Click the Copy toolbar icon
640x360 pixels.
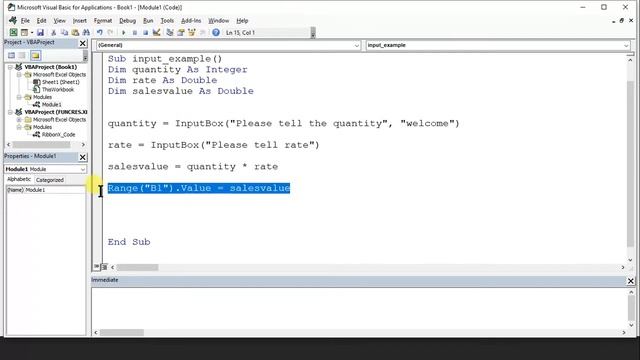coord(64,33)
